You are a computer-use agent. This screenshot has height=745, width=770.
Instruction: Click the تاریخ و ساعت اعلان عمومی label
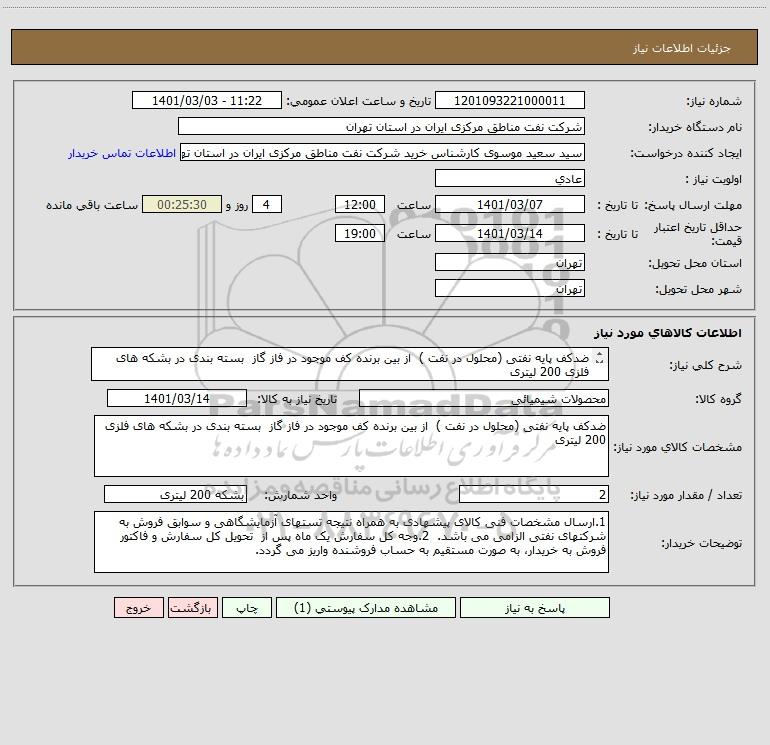358,101
